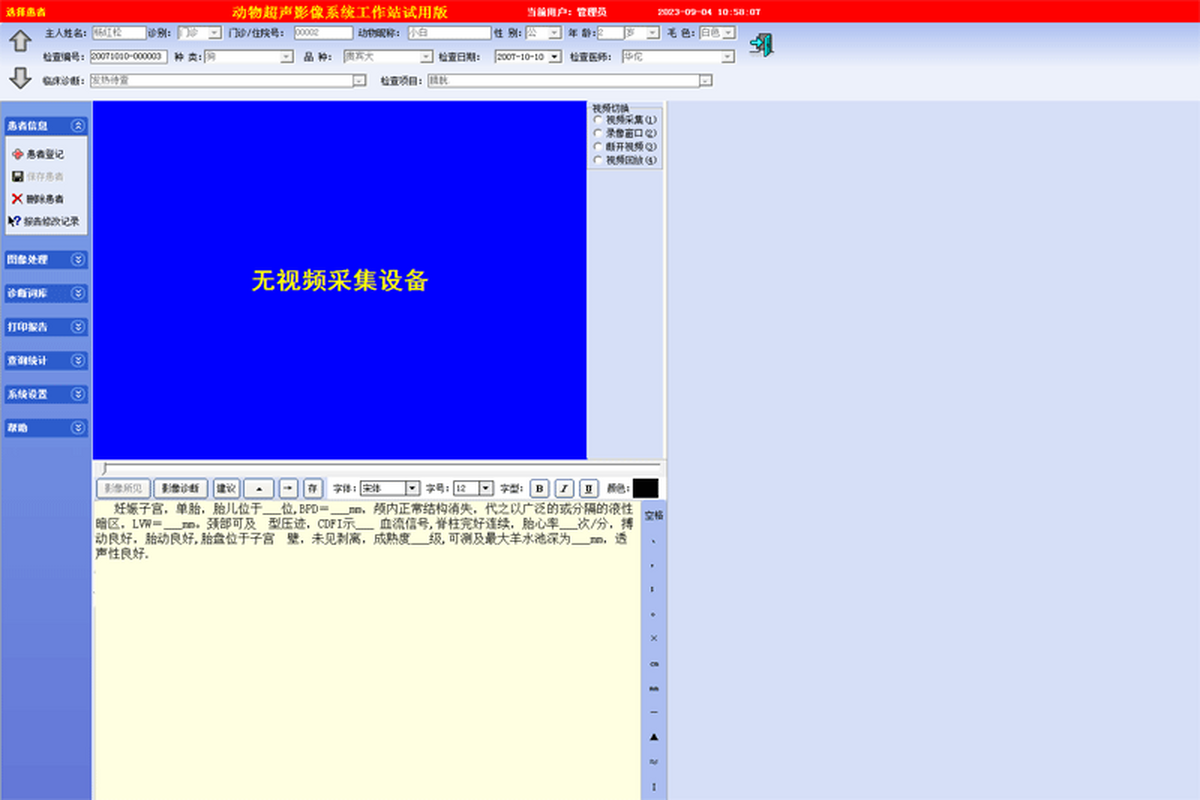Expand the 诊断词库 panel
Image resolution: width=1200 pixels, height=800 pixels.
coord(78,293)
